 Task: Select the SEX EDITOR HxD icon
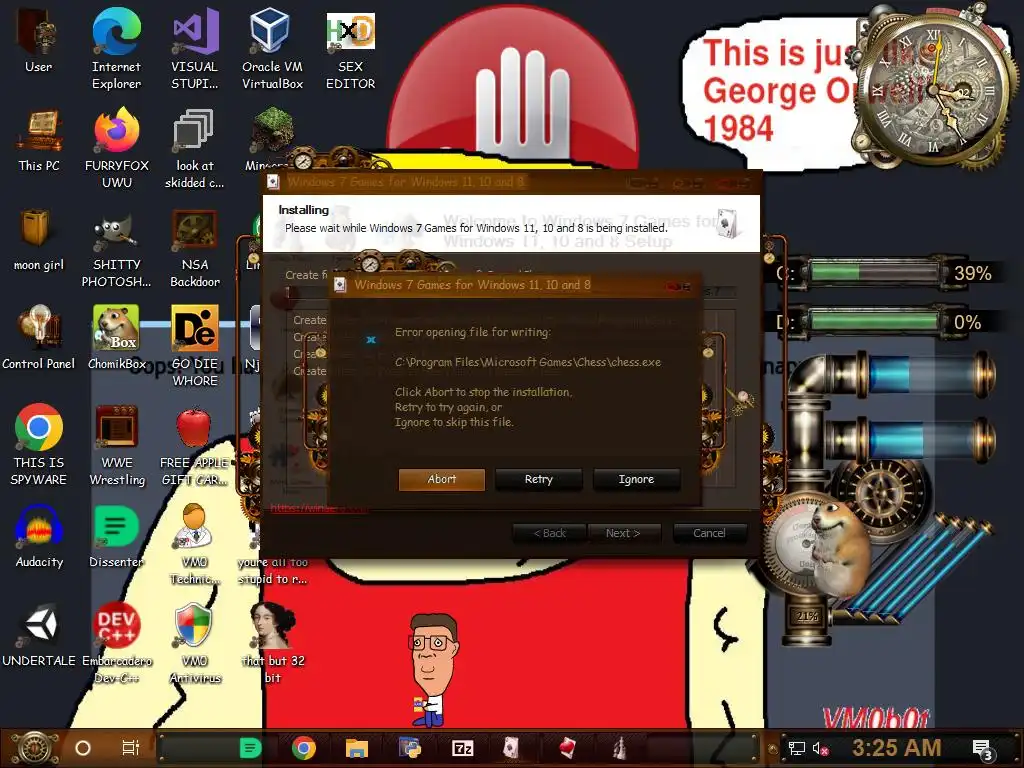[x=351, y=49]
